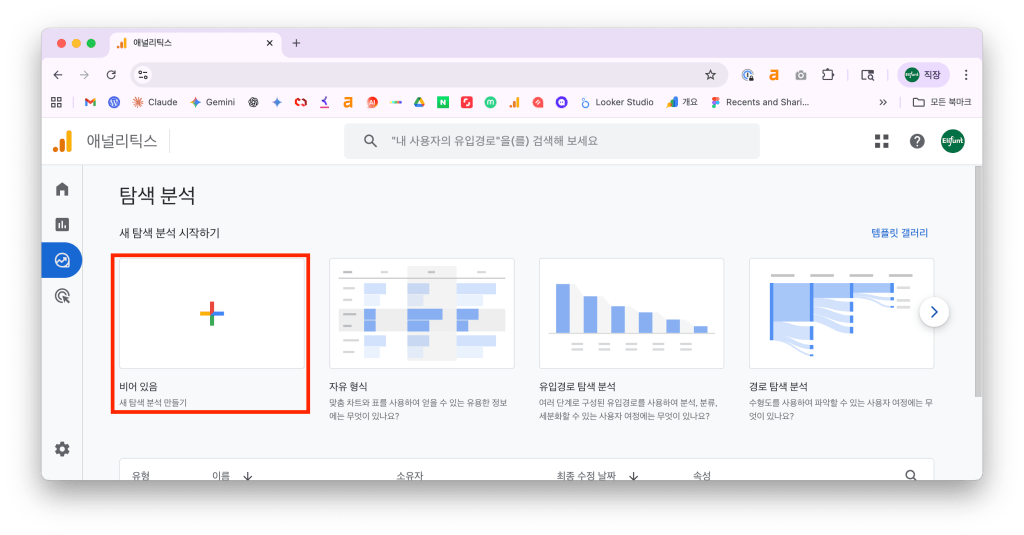1024x535 pixels.
Task: Open the Home icon in left sidebar
Action: tap(62, 189)
